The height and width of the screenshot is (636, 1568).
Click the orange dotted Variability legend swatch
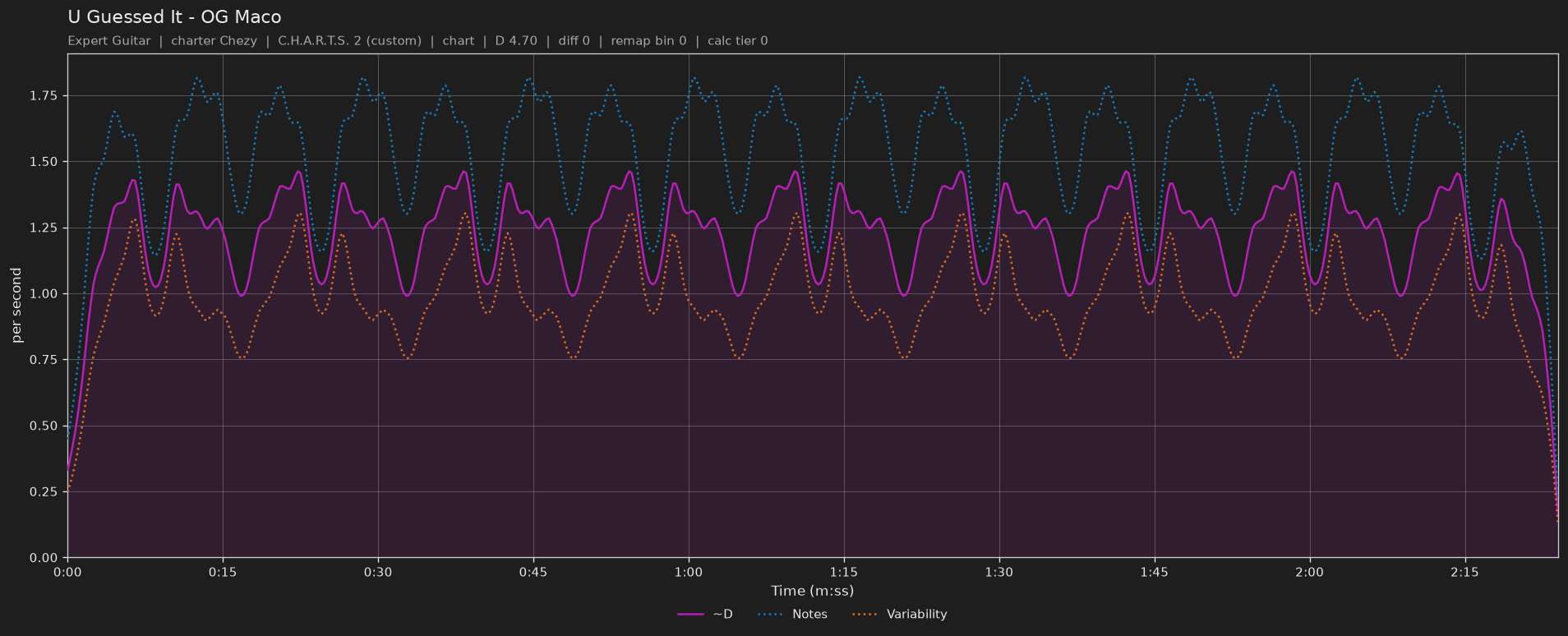pyautogui.click(x=865, y=615)
